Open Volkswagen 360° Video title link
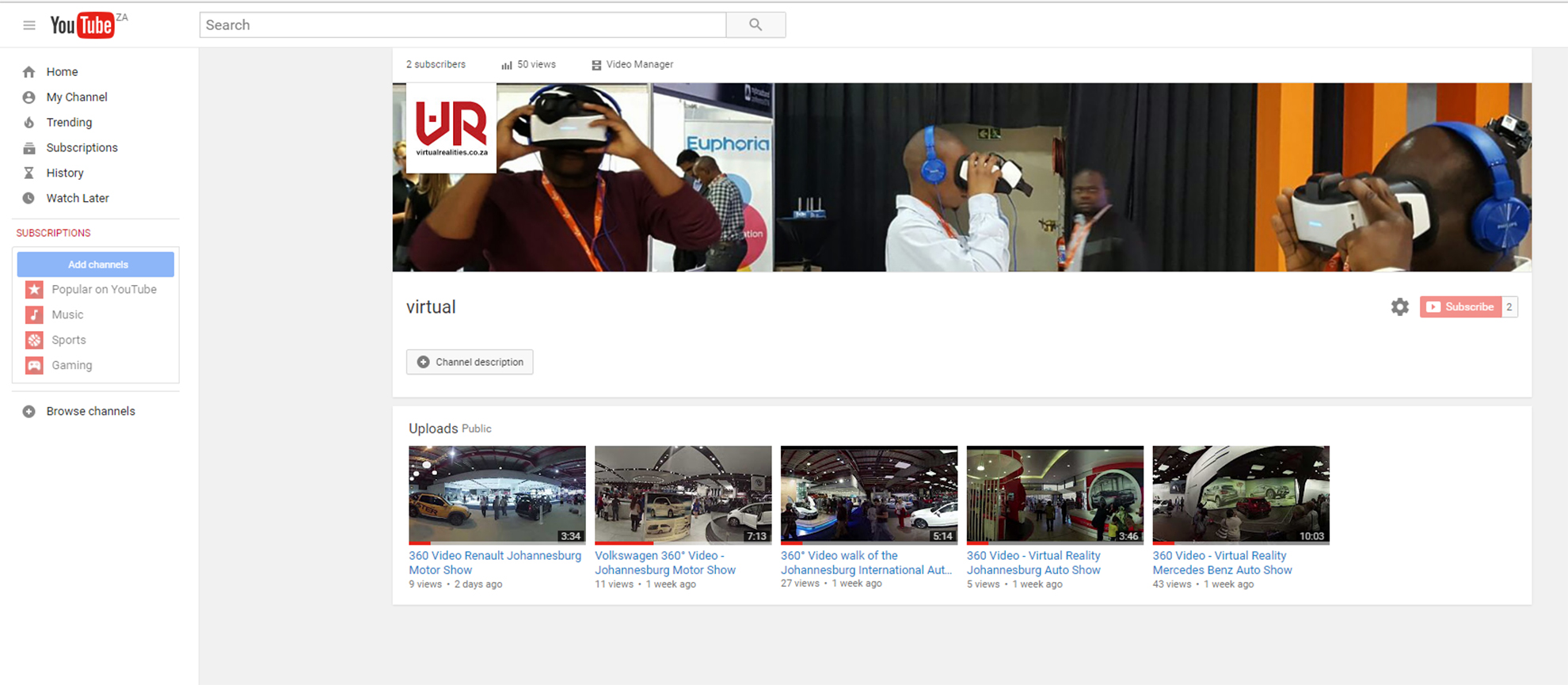 (664, 563)
